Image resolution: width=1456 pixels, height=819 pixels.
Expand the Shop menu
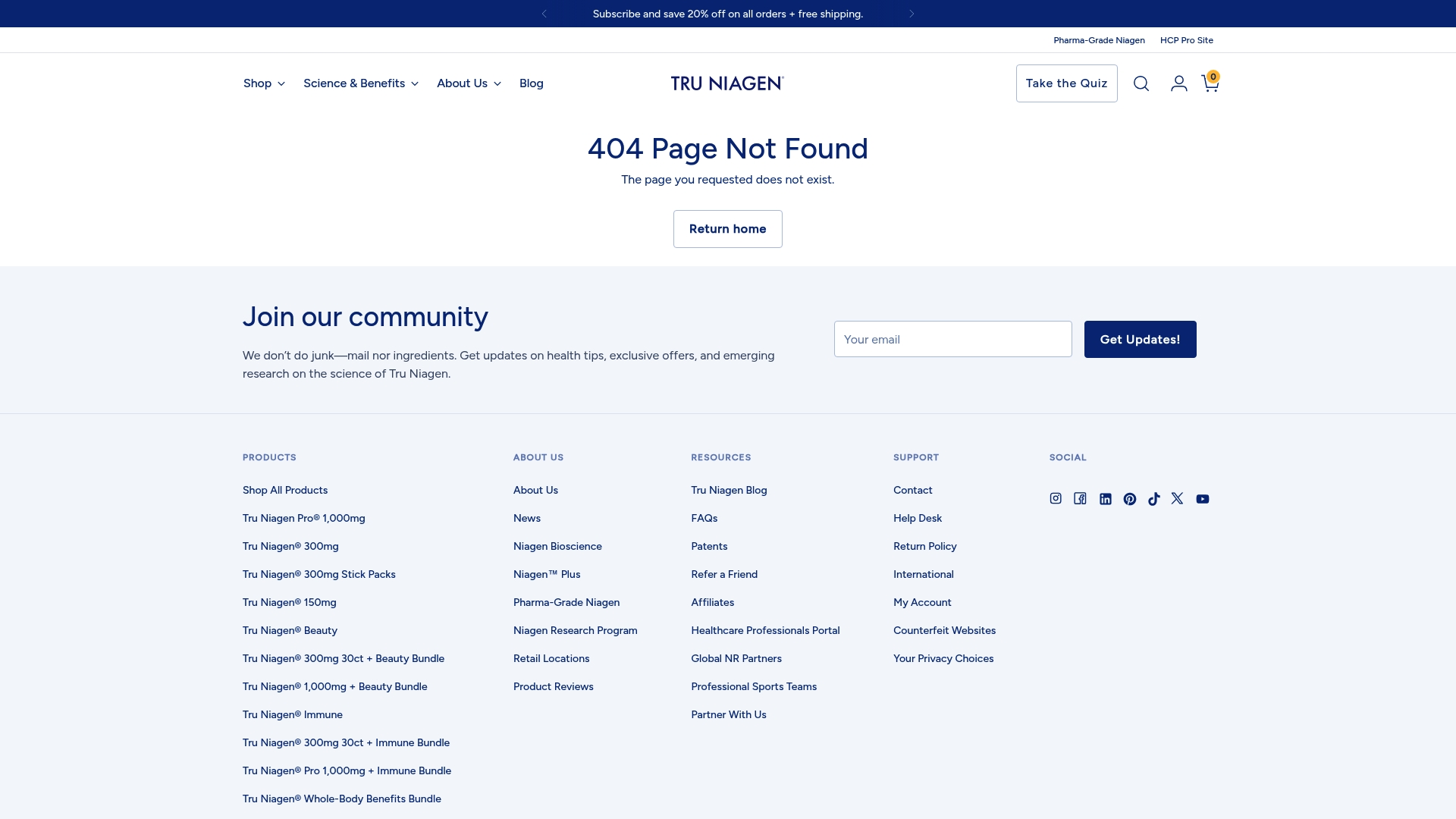(x=264, y=83)
